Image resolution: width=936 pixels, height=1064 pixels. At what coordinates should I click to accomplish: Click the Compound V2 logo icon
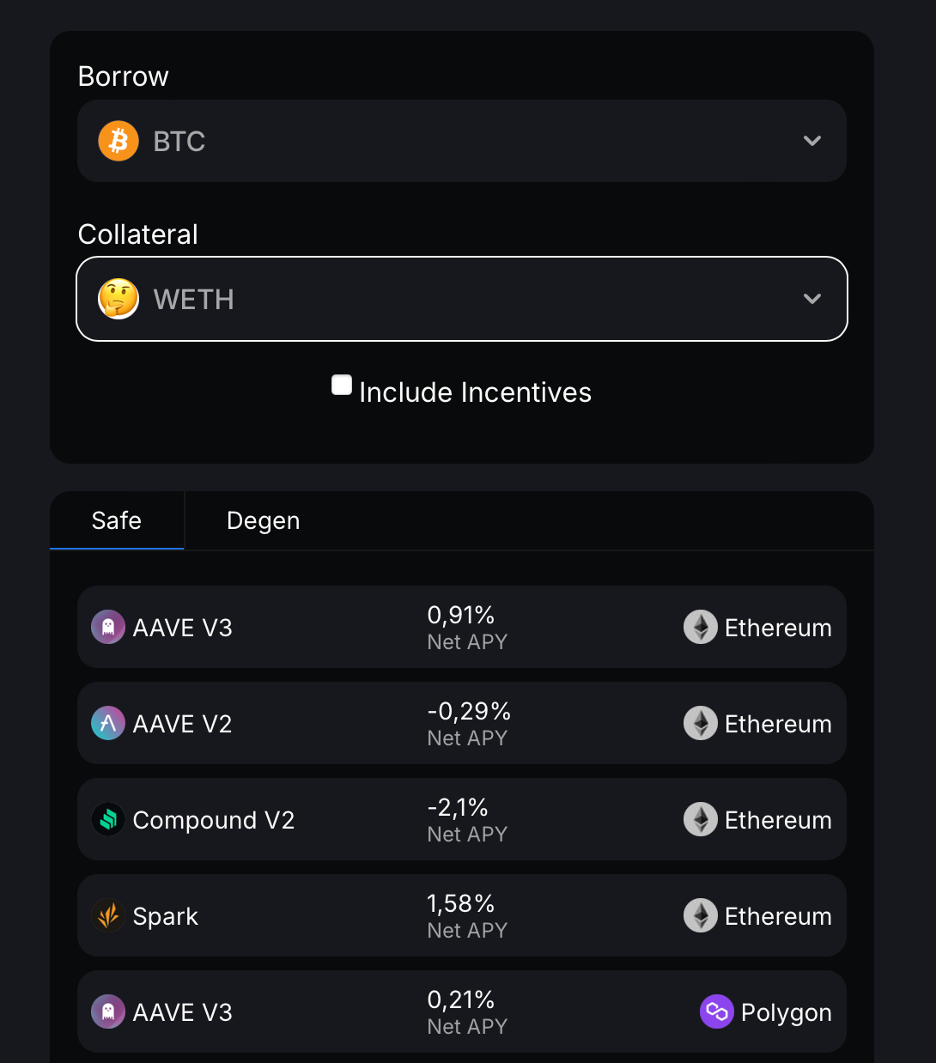[108, 820]
